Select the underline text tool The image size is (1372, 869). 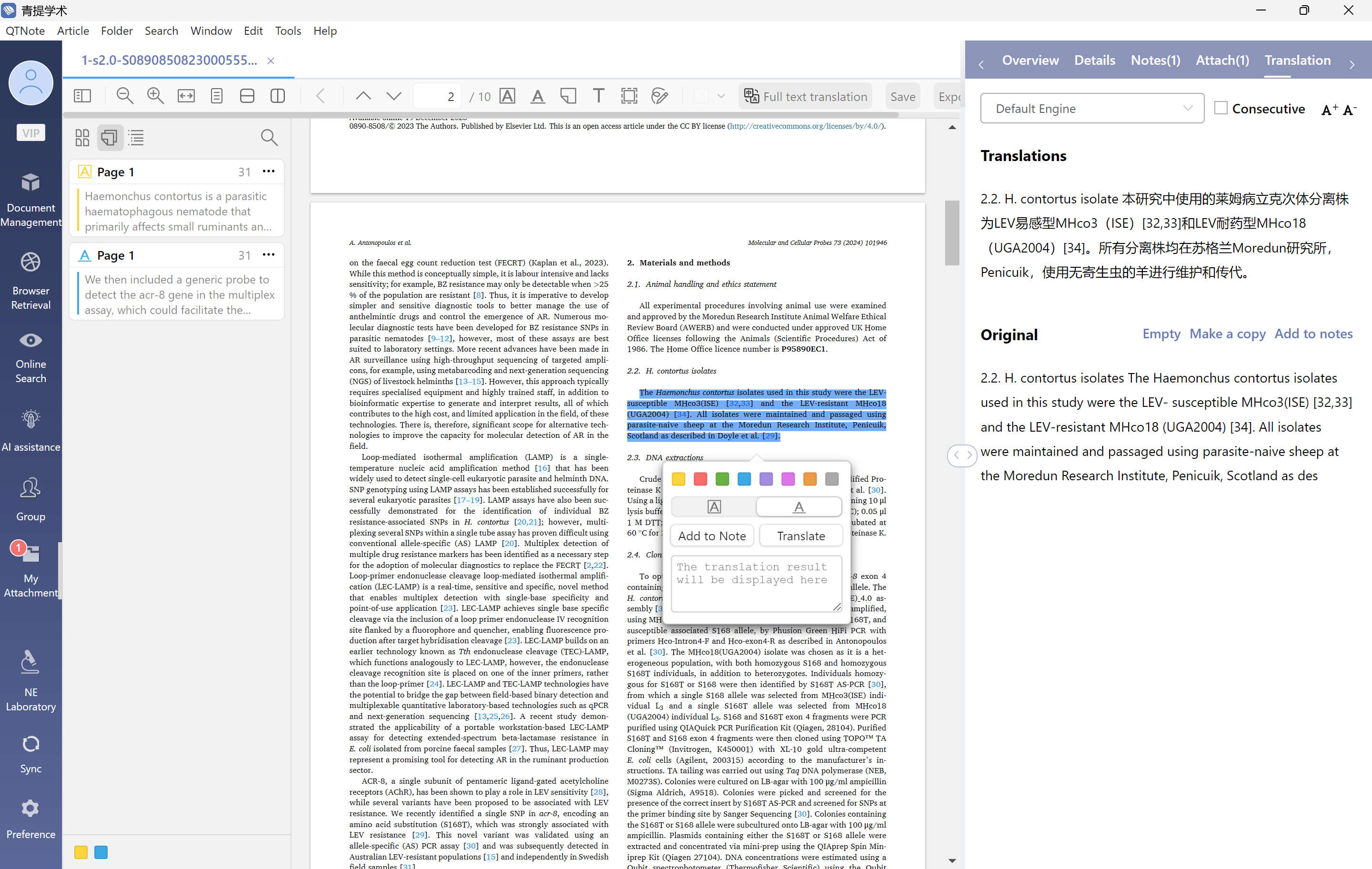[537, 96]
